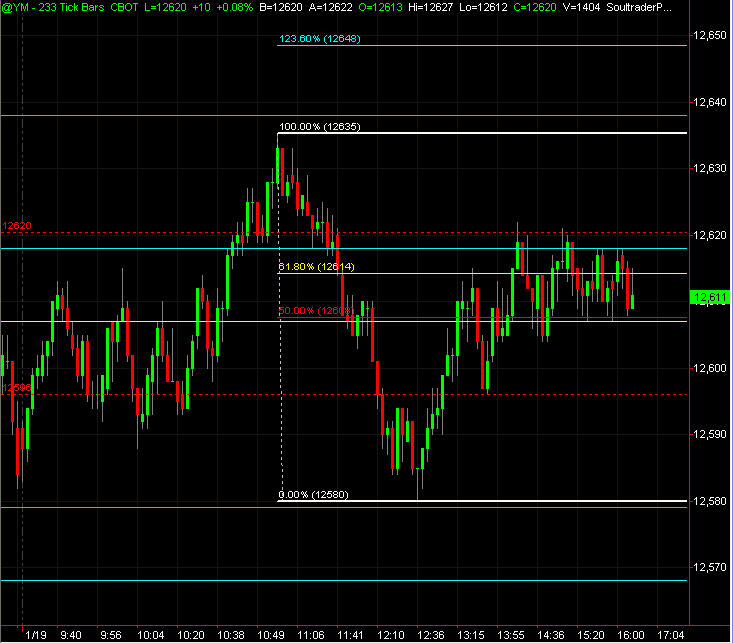This screenshot has width=733, height=643.
Task: Click the @YM - 233 Tick Bars title
Action: (x=53, y=7)
